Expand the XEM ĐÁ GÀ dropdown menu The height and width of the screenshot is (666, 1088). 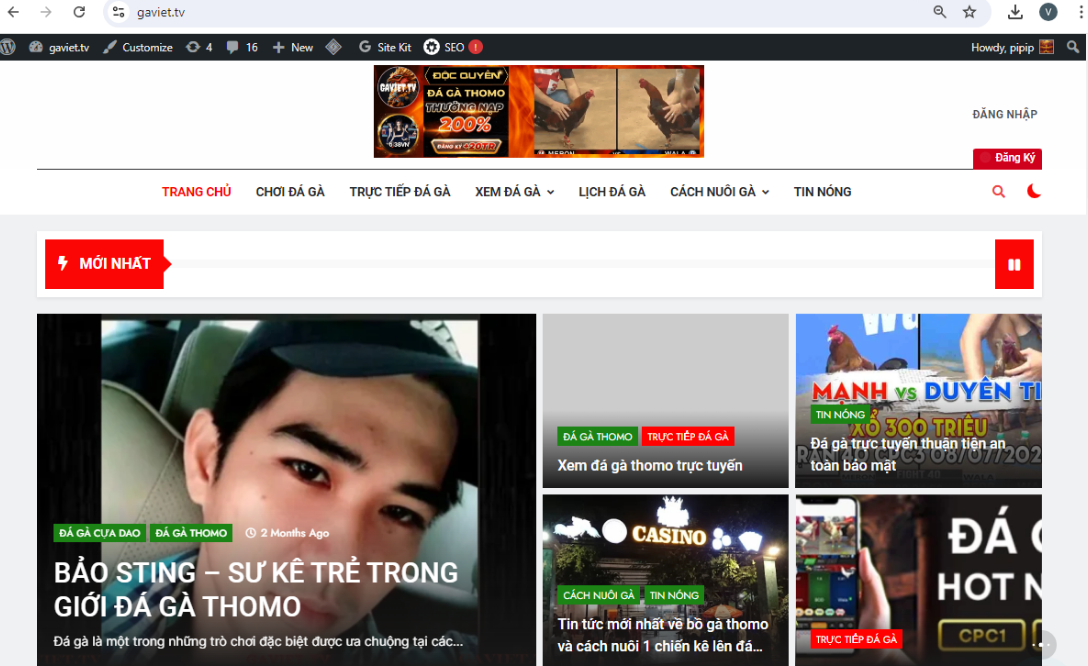point(514,191)
